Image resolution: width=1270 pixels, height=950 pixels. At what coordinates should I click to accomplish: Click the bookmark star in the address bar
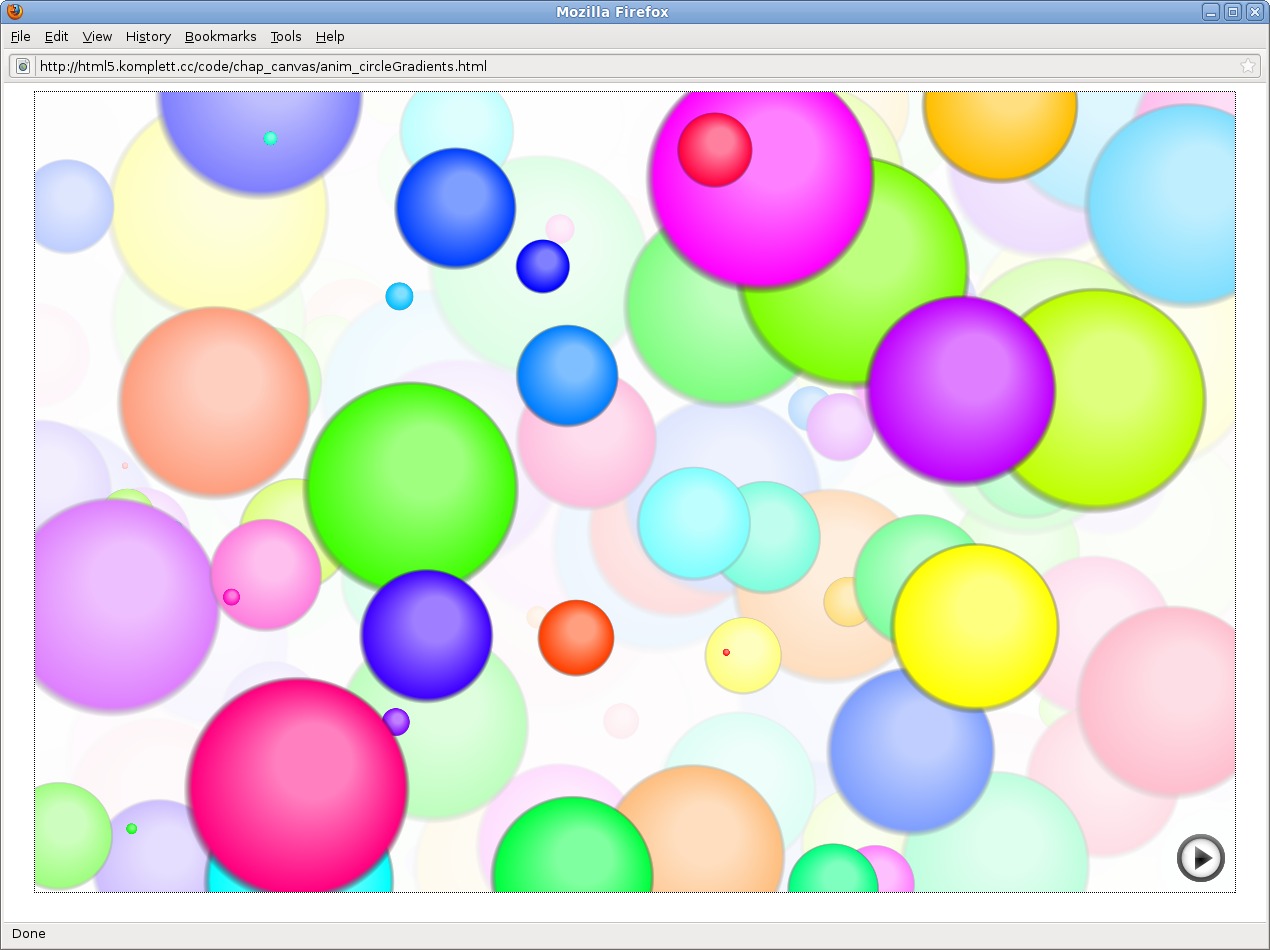point(1247,66)
